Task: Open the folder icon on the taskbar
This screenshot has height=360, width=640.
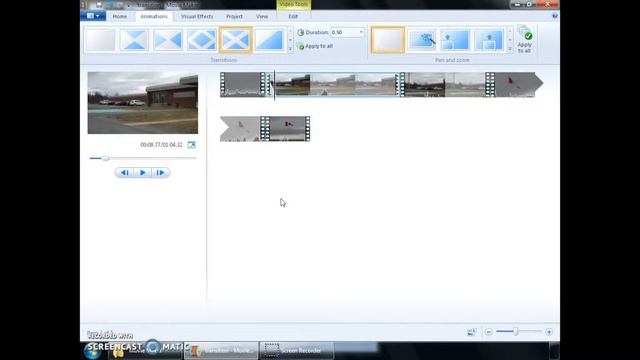Action: point(118,351)
